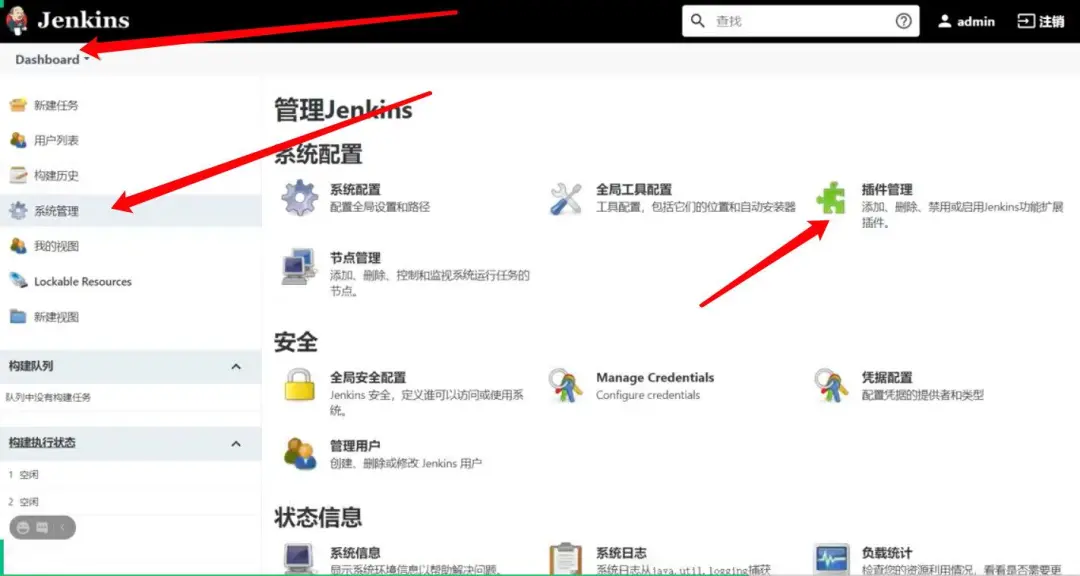Click the 全局安全配置 padlock icon
This screenshot has width=1080, height=576.
pyautogui.click(x=300, y=385)
